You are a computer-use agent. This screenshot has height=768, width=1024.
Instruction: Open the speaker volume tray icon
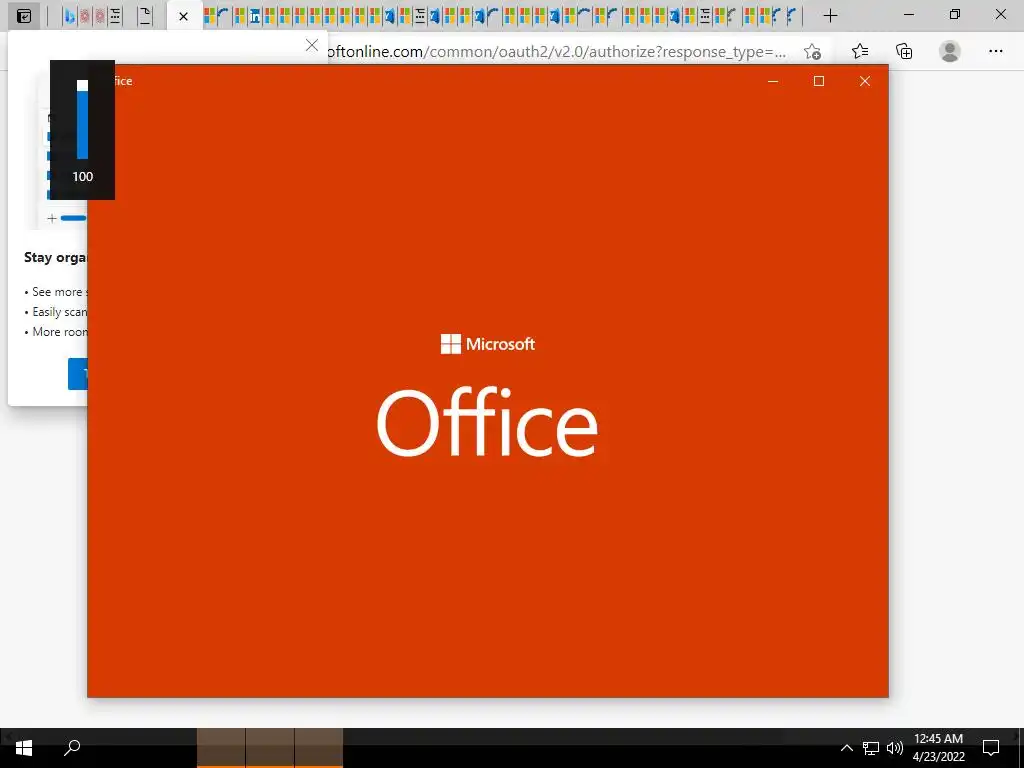click(x=895, y=748)
